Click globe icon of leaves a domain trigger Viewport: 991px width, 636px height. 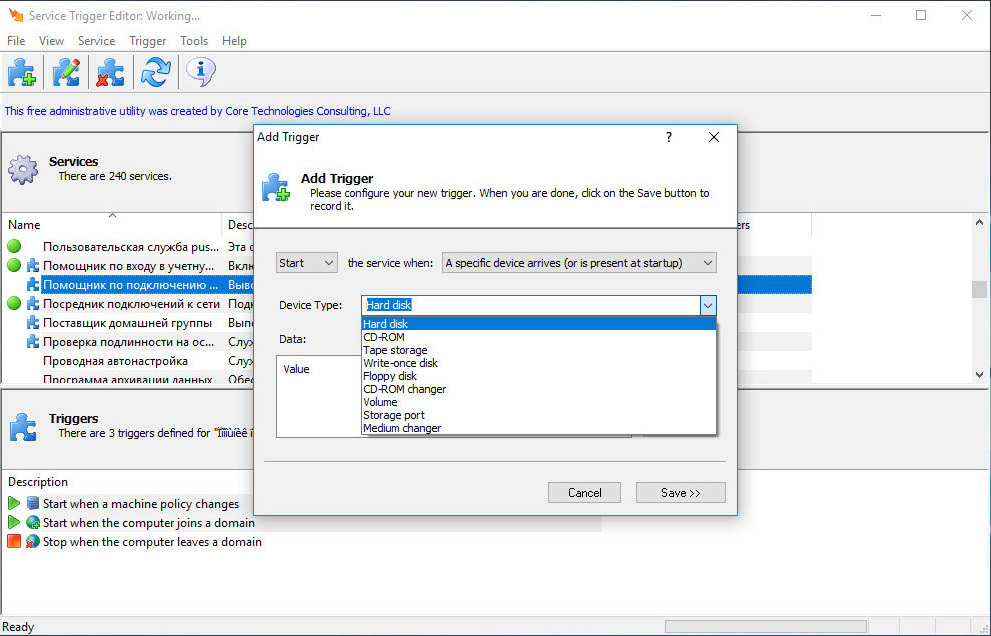pyautogui.click(x=33, y=541)
